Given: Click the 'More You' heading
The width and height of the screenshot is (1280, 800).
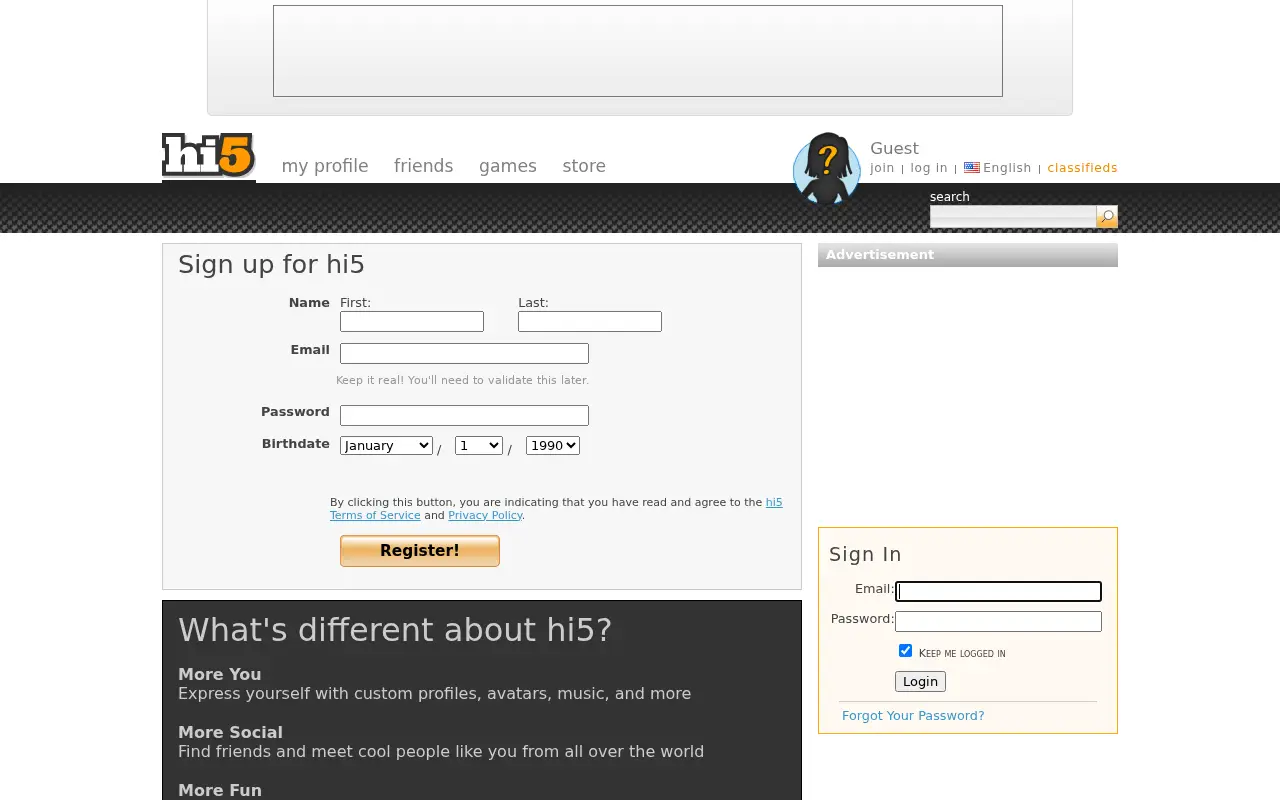Looking at the screenshot, I should (x=220, y=675).
